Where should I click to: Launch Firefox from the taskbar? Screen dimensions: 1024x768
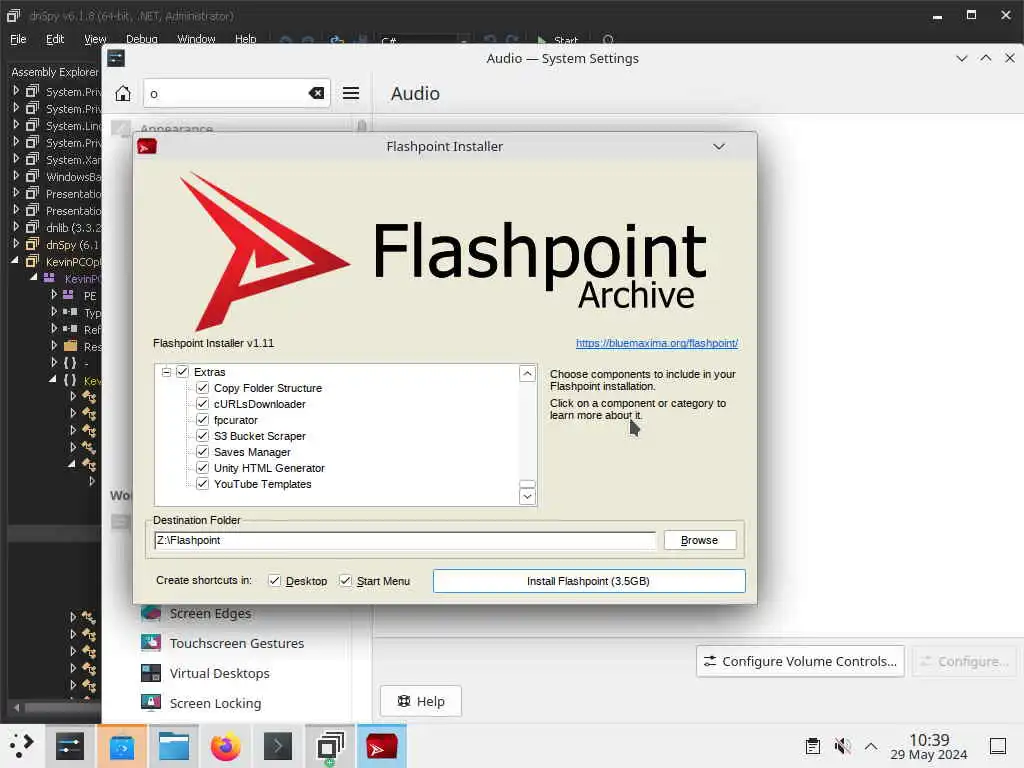pyautogui.click(x=225, y=746)
